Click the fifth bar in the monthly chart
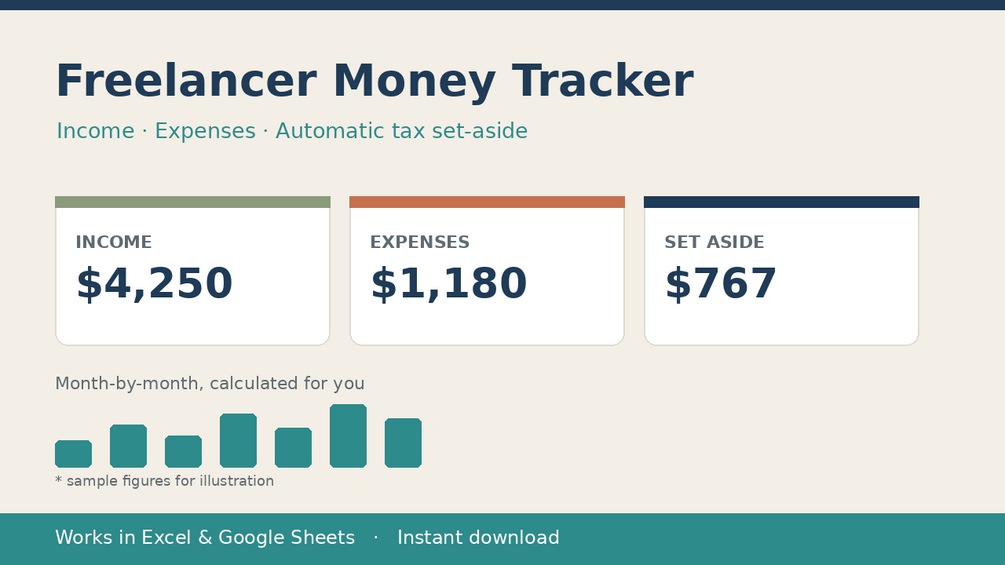This screenshot has width=1005, height=565. 294,448
